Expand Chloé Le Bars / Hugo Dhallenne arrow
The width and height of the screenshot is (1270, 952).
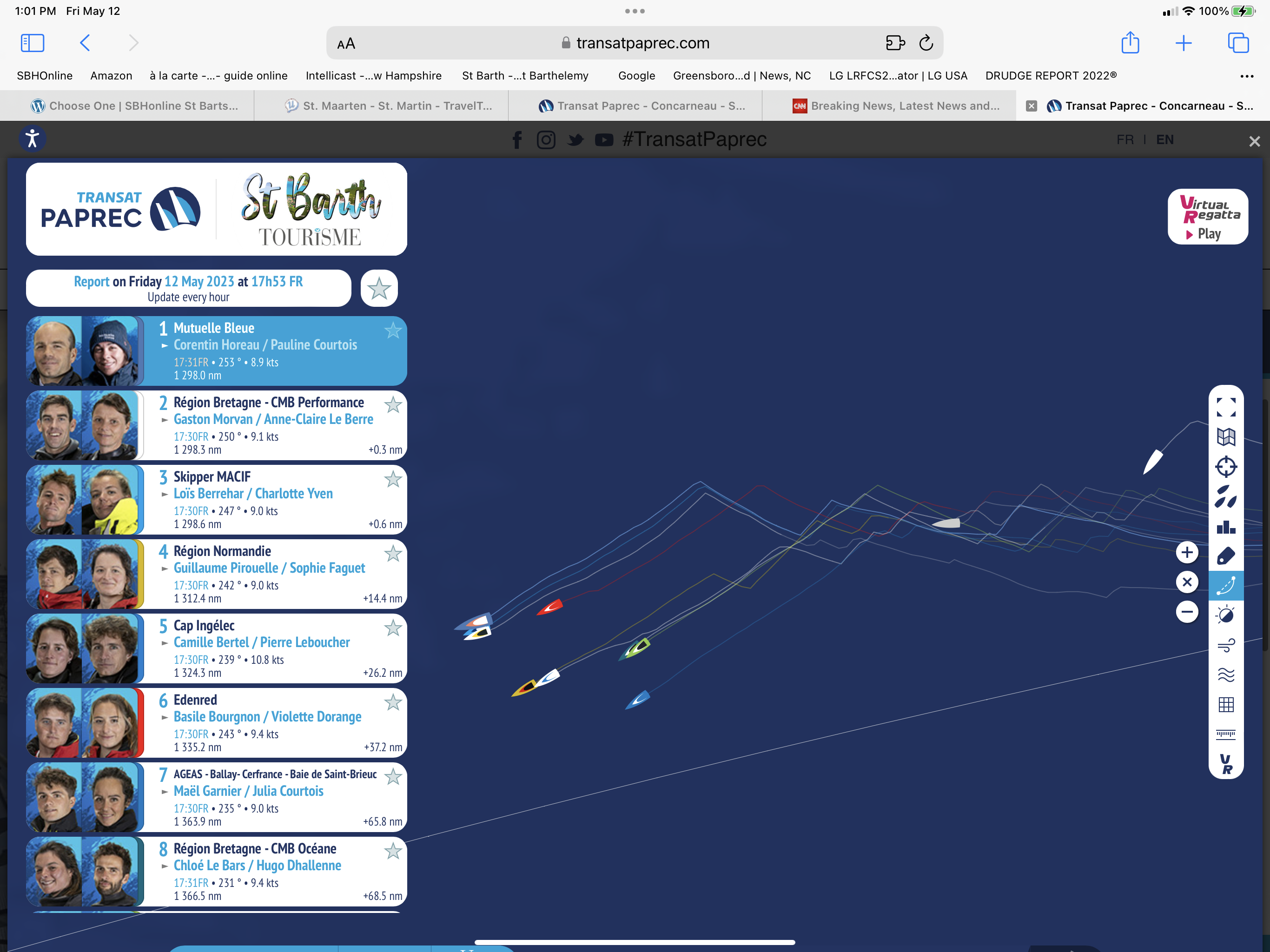[165, 866]
